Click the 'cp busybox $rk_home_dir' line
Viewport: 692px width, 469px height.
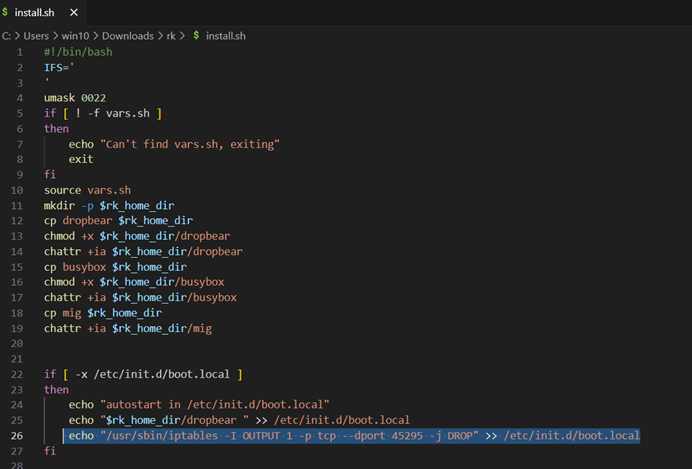coord(115,267)
